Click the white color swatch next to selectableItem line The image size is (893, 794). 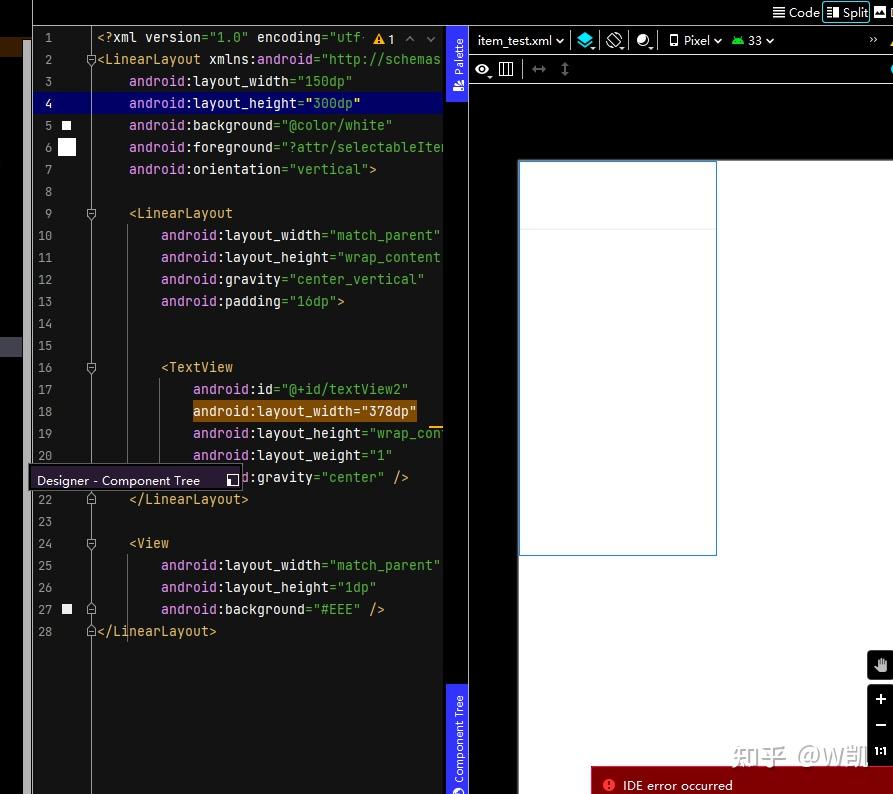pos(66,147)
